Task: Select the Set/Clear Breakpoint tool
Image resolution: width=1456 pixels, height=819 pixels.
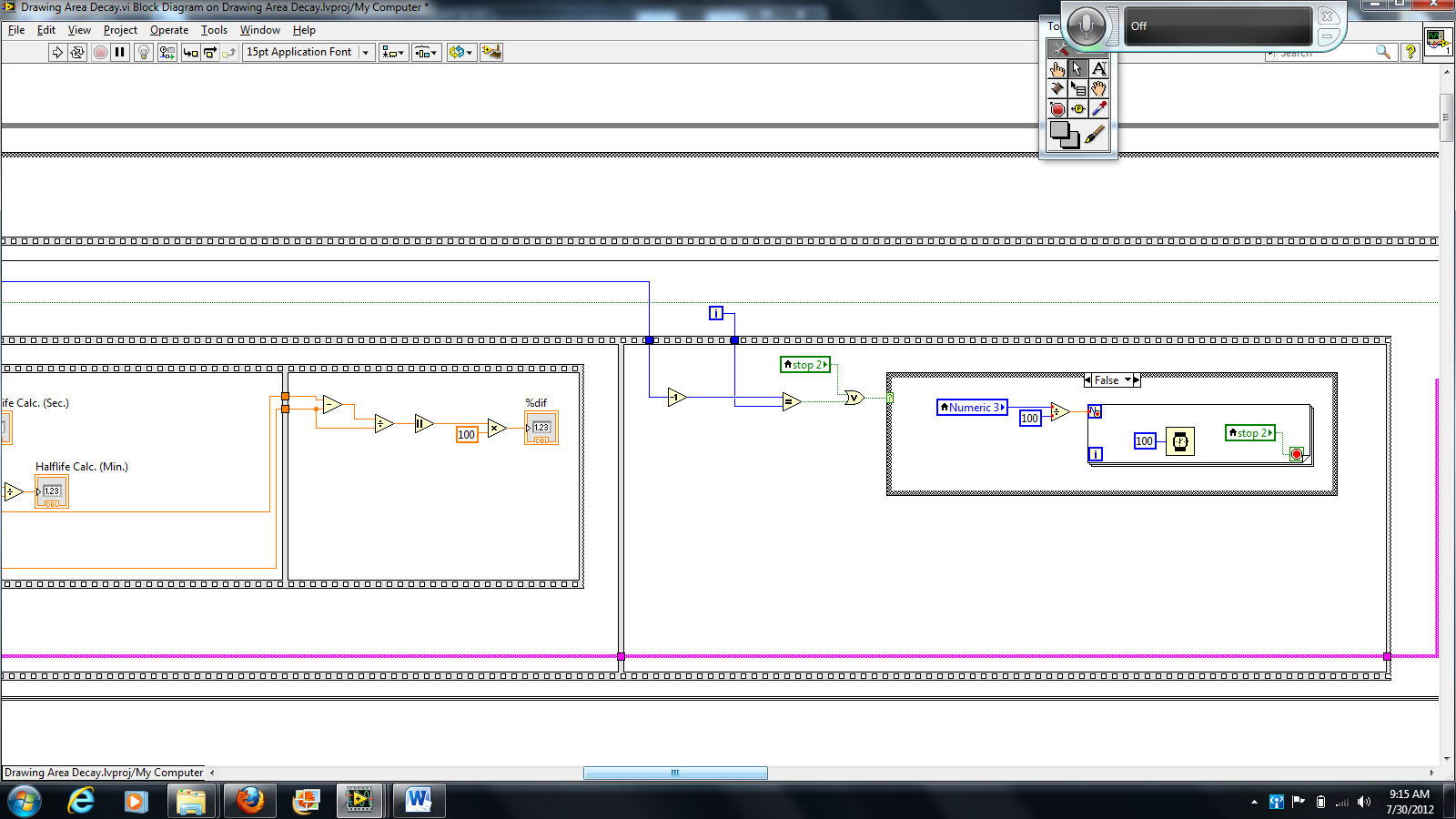Action: [x=1057, y=109]
